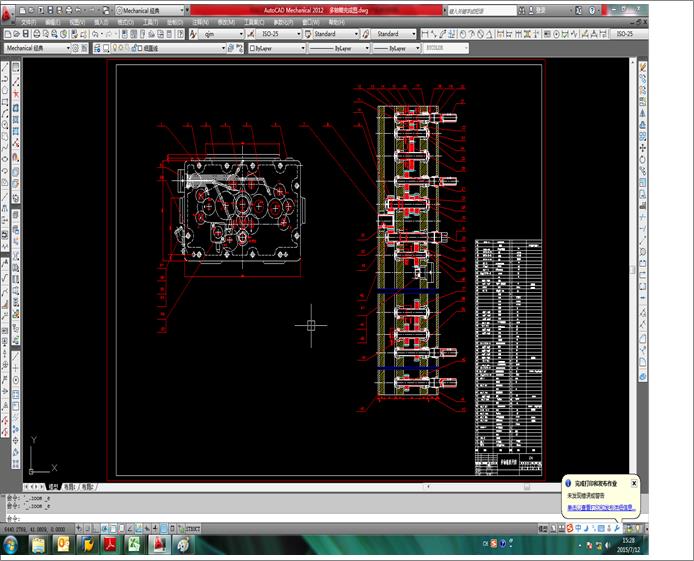This screenshot has width=694, height=561.
Task: Open the Adobe PDF icon in taskbar
Action: [108, 544]
